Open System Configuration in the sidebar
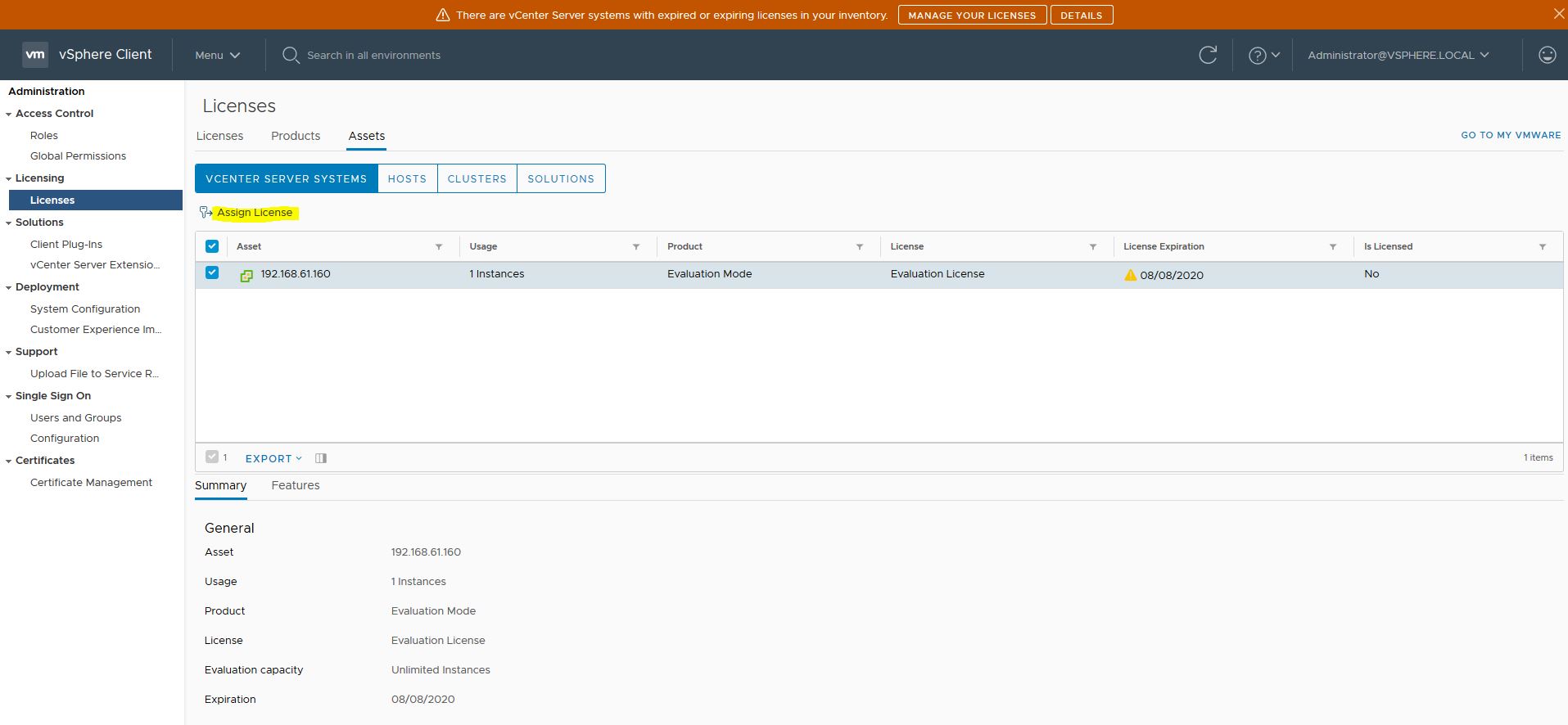This screenshot has width=1568, height=725. tap(85, 309)
